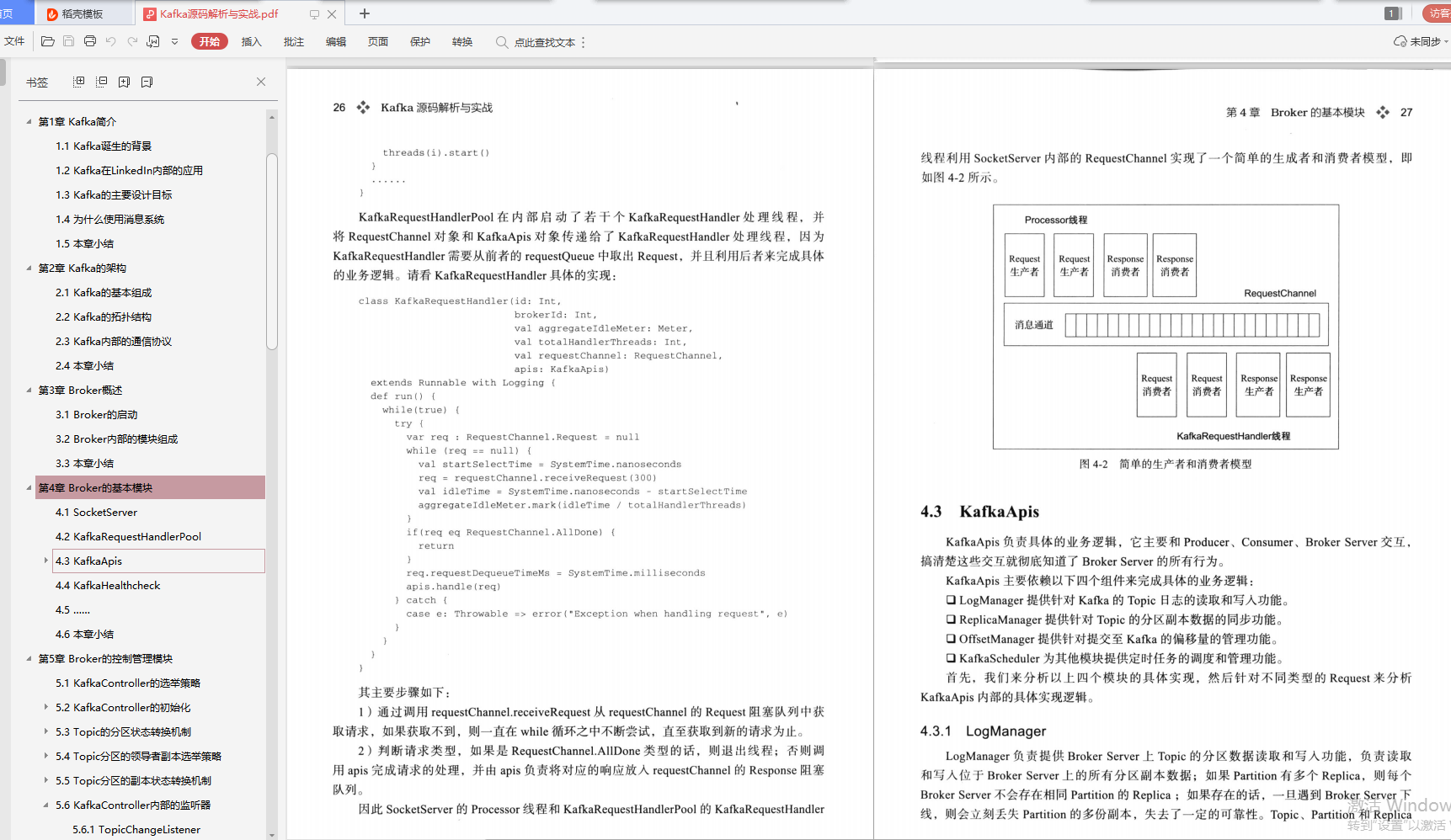Go to bookmark 4.1 SocketServer
The image size is (1451, 840).
[x=96, y=513]
